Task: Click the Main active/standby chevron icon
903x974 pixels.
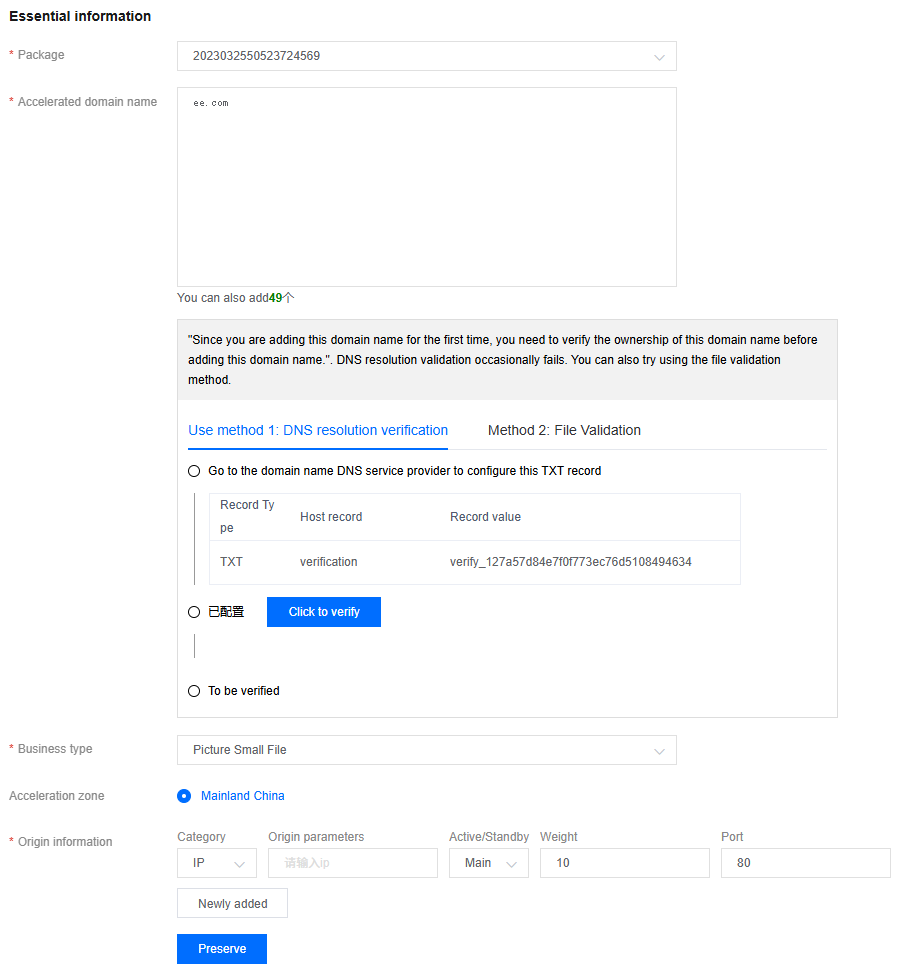Action: [x=511, y=864]
